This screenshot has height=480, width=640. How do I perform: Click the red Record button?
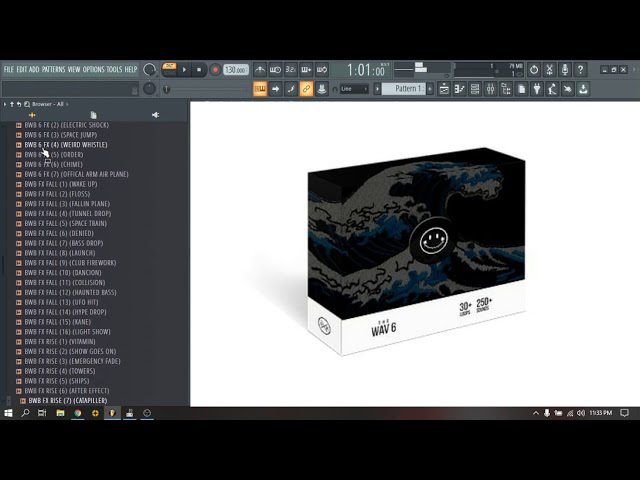coord(215,70)
